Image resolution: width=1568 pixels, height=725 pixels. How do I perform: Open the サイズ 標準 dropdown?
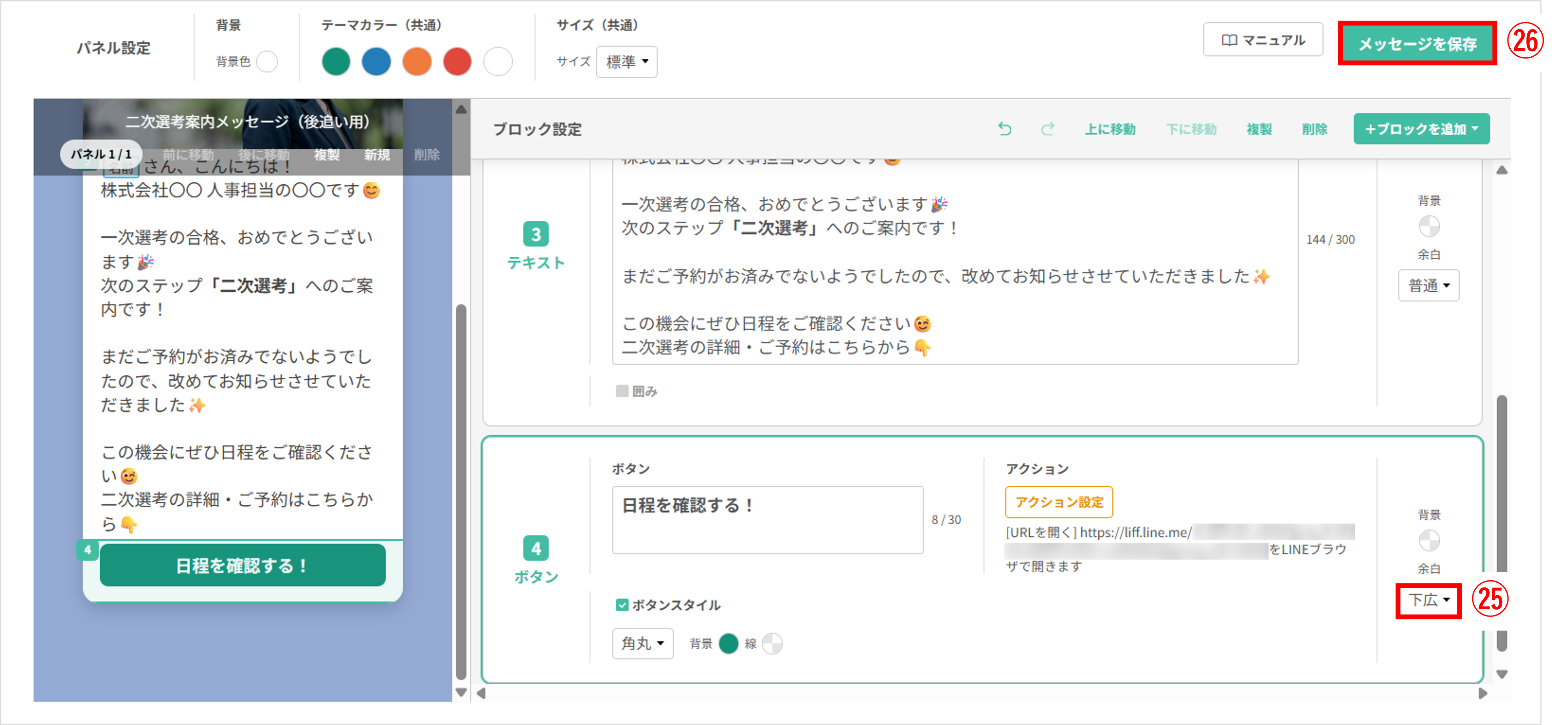pyautogui.click(x=626, y=62)
